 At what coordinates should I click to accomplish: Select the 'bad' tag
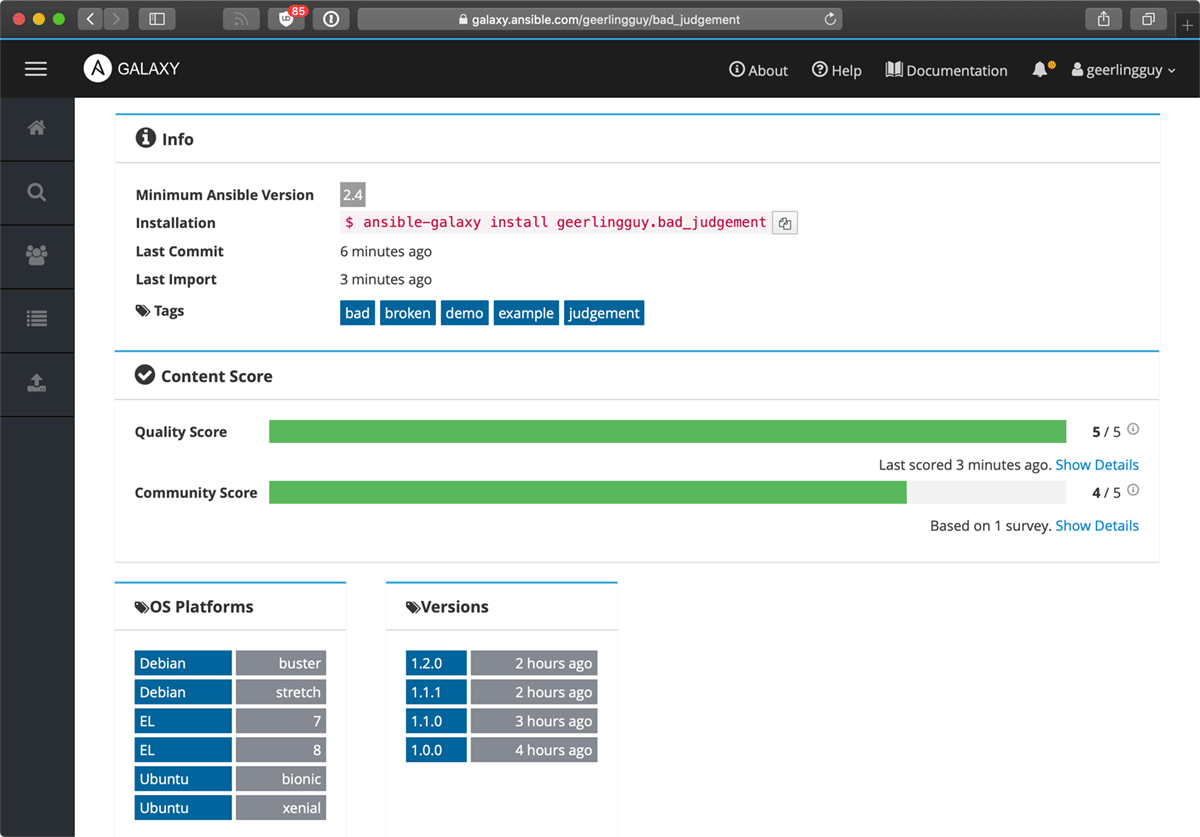pyautogui.click(x=358, y=313)
